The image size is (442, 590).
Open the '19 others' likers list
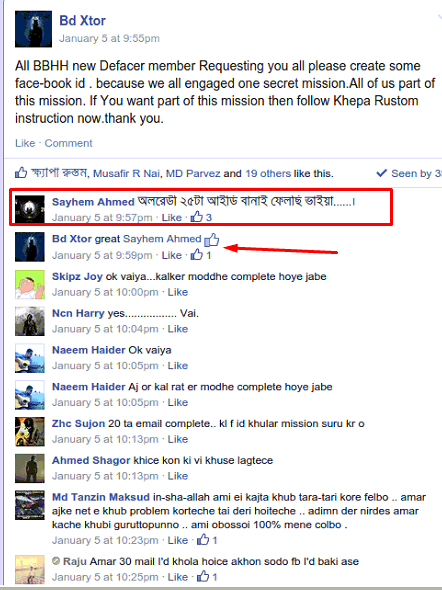click(268, 173)
